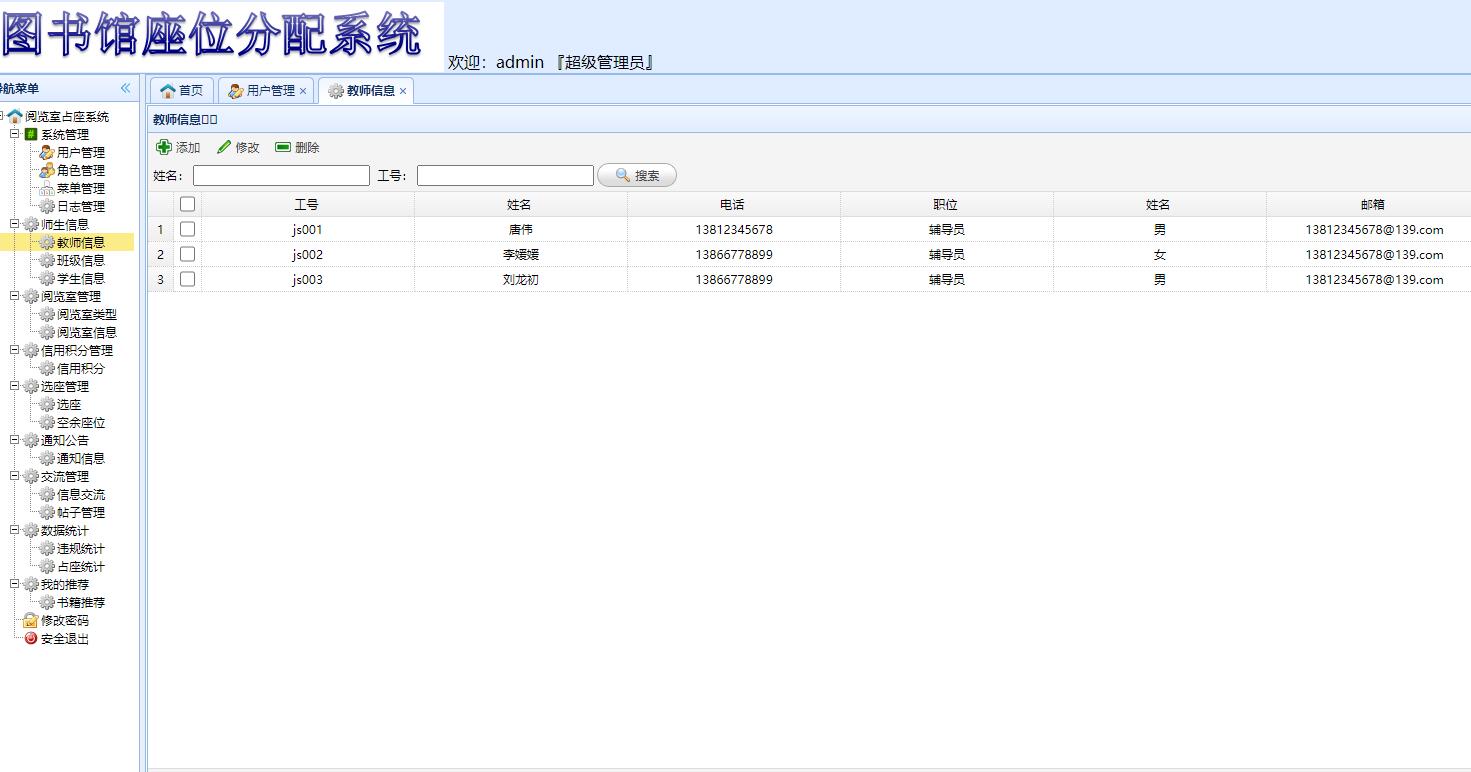The image size is (1471, 772).
Task: Open 角色管理 from the sidebar
Action: point(80,170)
